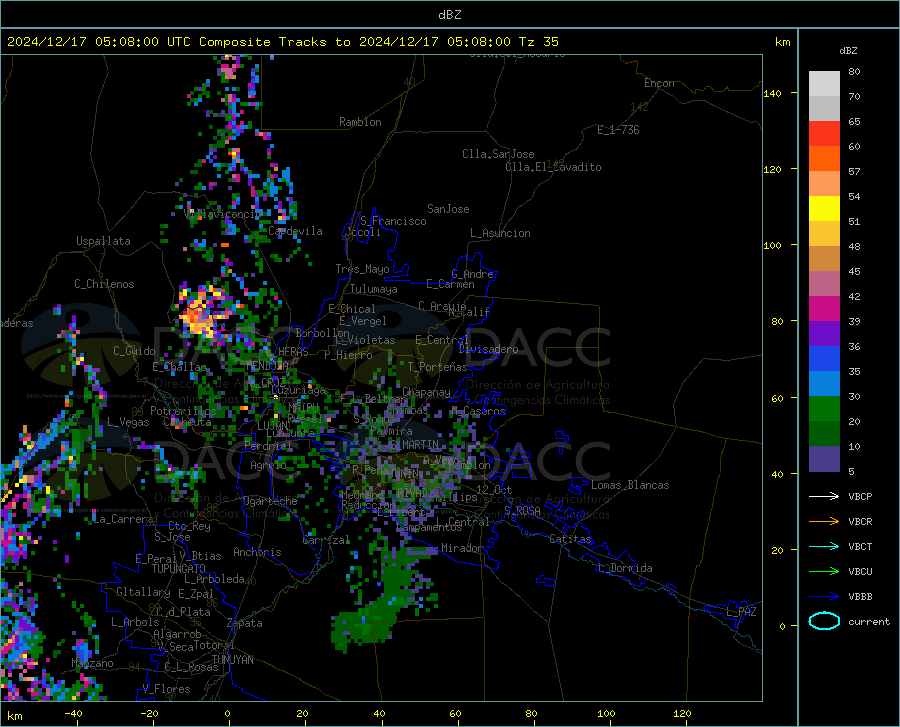Screen dimensions: 900x727
Task: Click the 'L_Dormida' map label
Action: tap(625, 568)
